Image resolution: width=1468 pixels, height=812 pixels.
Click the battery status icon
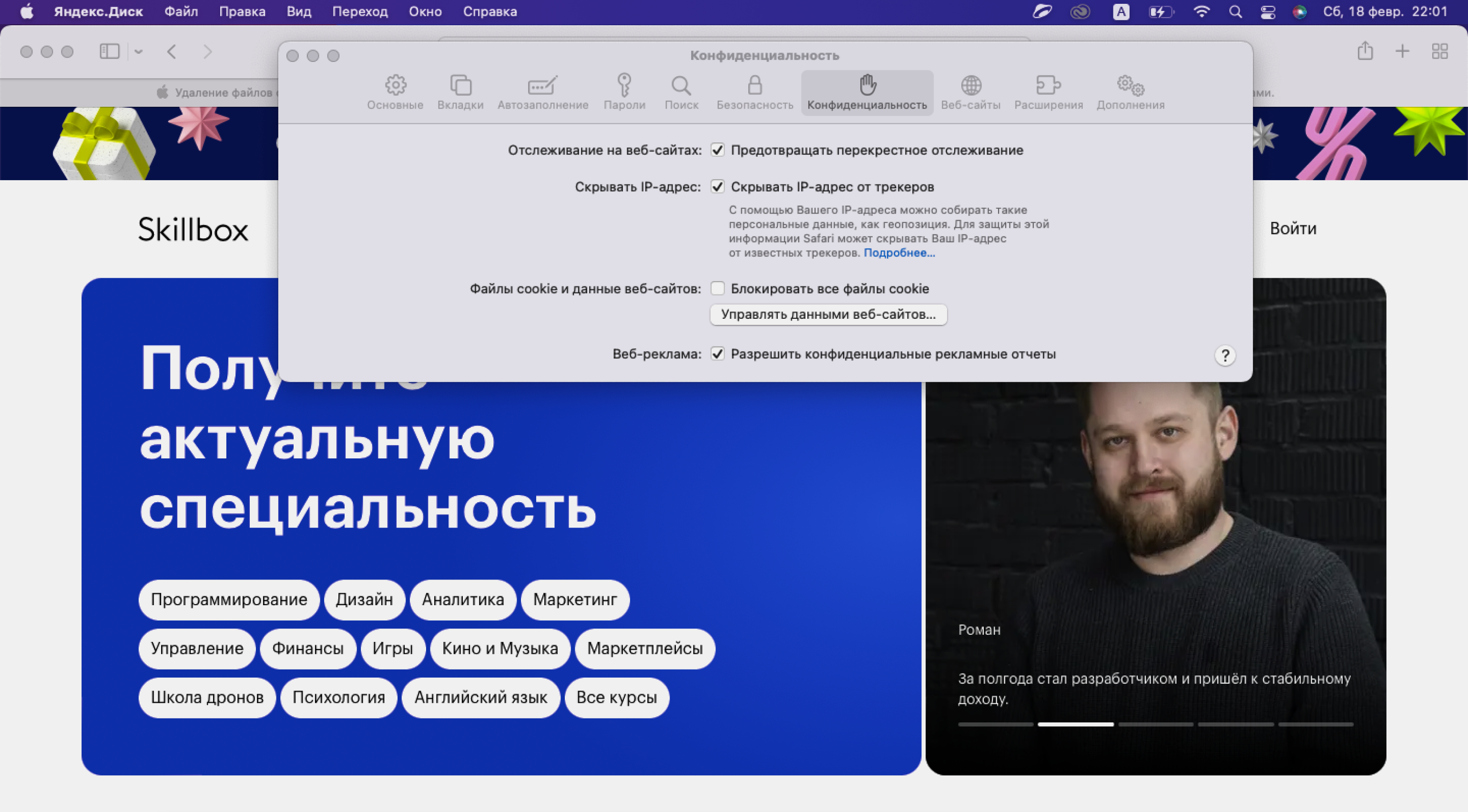[1162, 11]
